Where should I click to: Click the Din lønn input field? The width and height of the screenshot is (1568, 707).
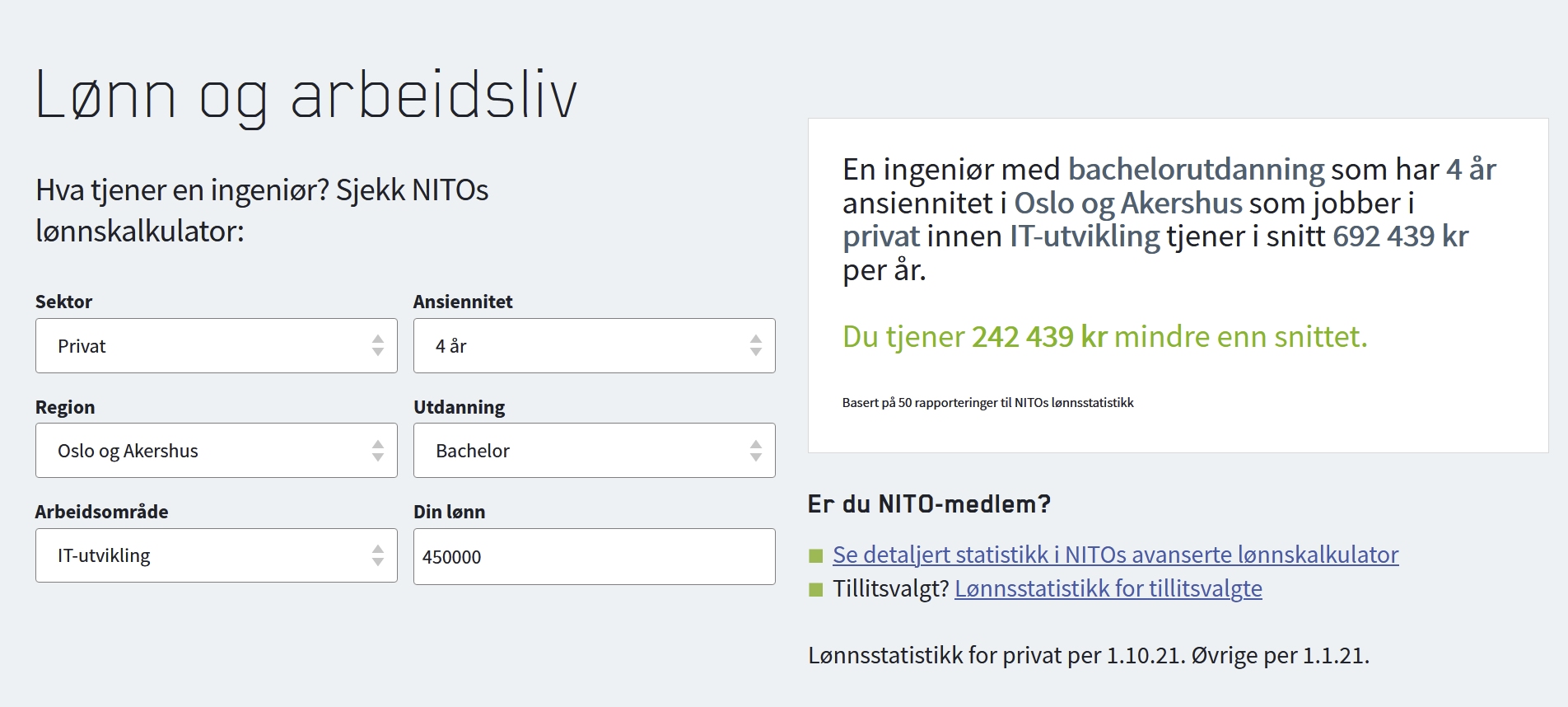tap(595, 556)
